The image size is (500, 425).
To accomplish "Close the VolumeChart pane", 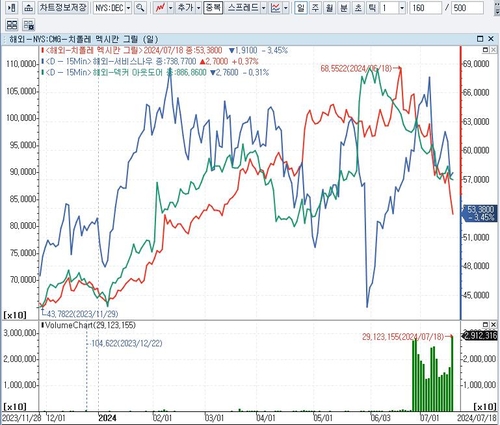I will click(x=493, y=324).
